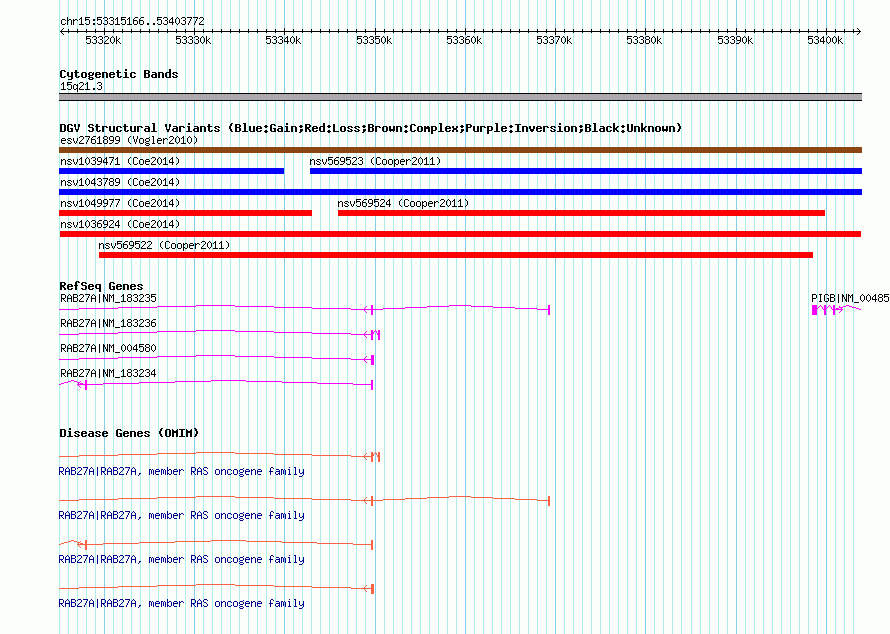Click the 53400k ruler tick label
This screenshot has height=634, width=890.
(x=825, y=41)
